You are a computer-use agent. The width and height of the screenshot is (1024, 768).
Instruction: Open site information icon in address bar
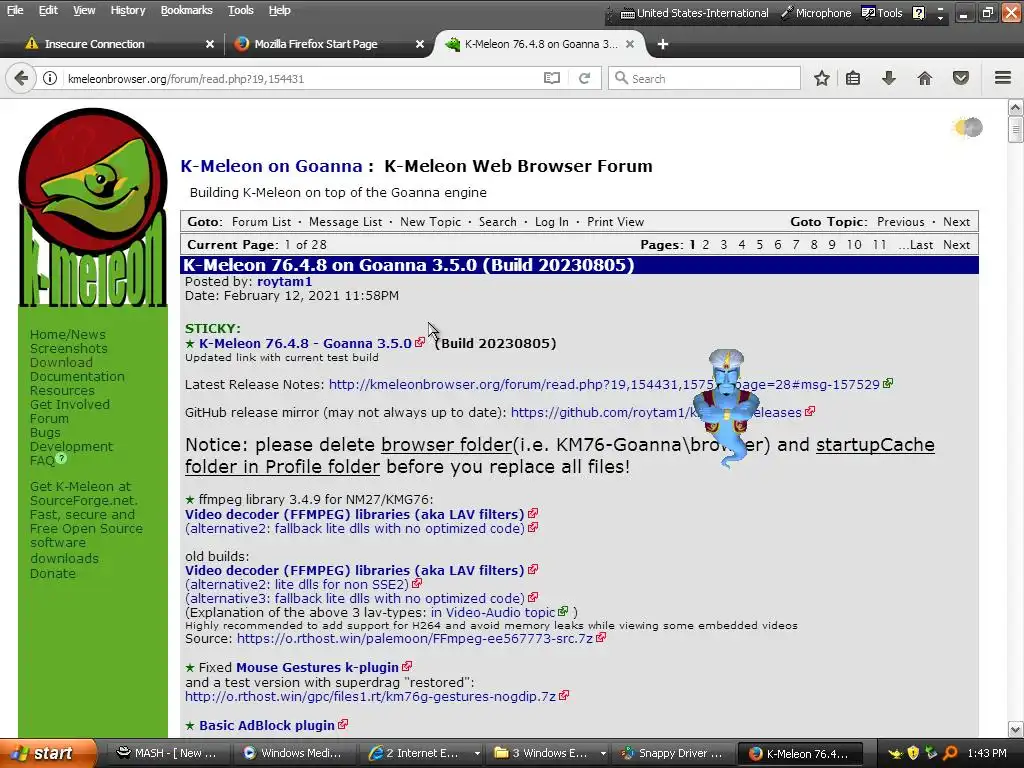50,78
